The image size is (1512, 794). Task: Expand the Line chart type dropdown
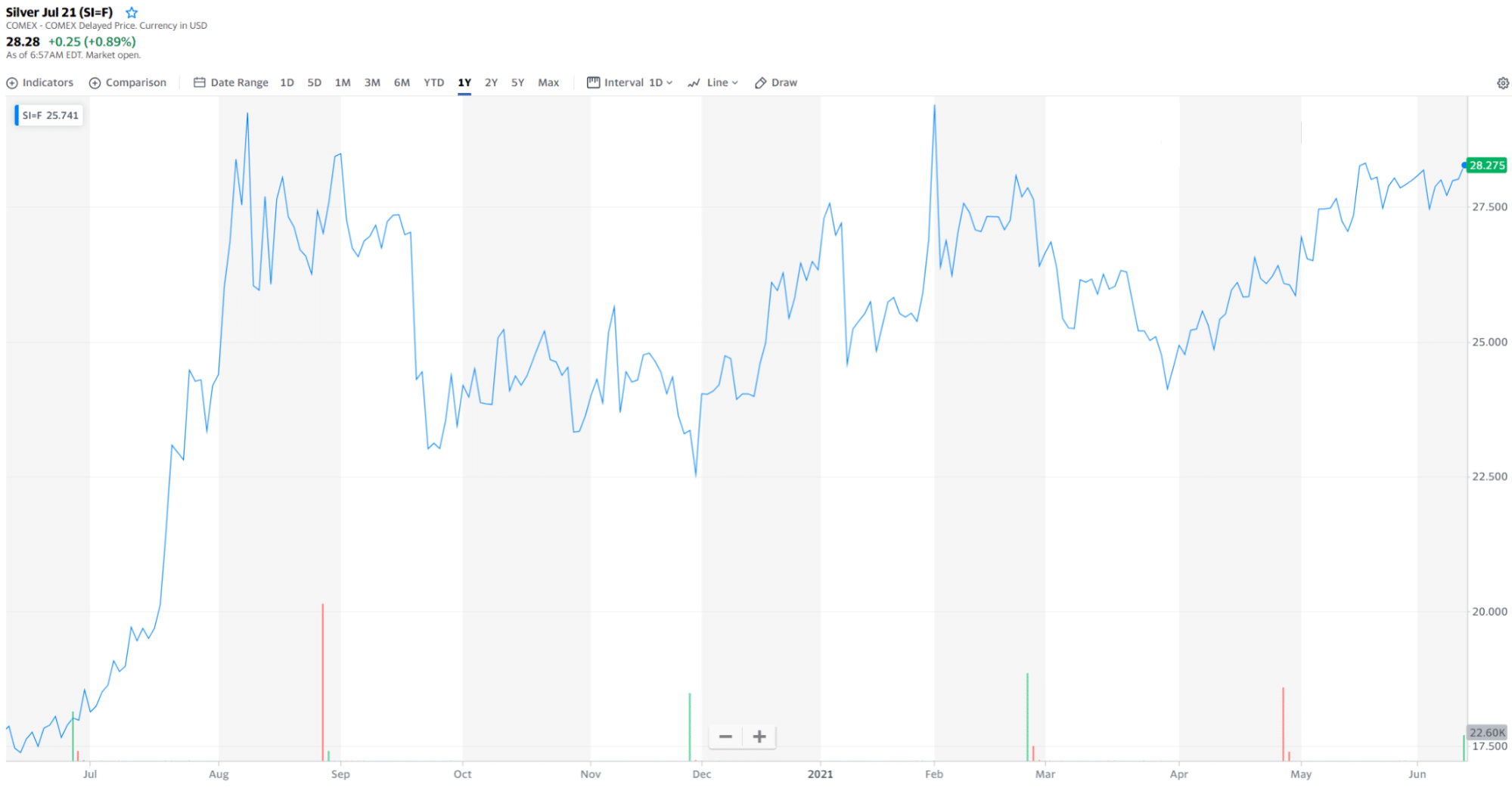(713, 82)
